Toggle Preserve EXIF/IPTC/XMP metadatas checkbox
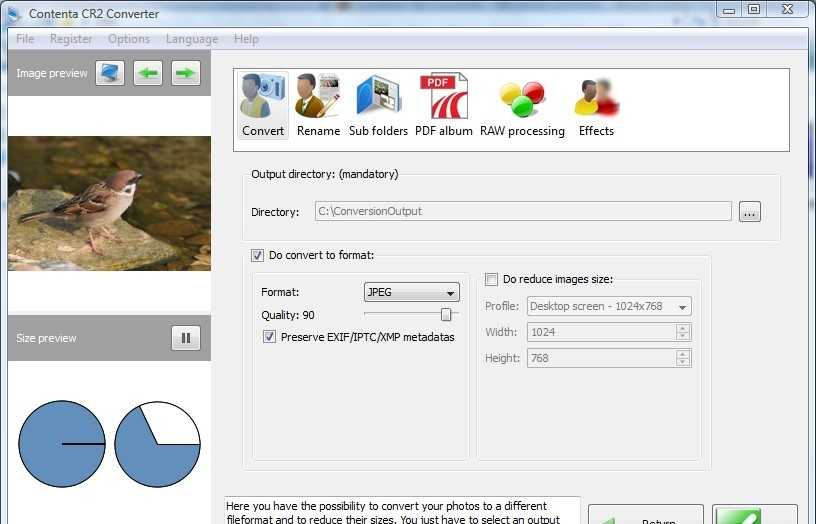The image size is (816, 524). [x=269, y=337]
